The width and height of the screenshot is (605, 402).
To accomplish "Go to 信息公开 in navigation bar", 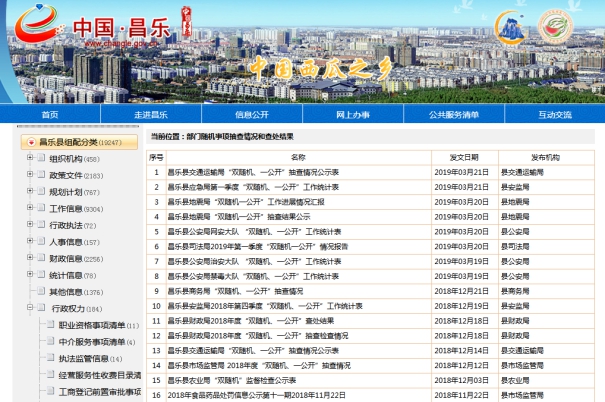I will point(251,115).
